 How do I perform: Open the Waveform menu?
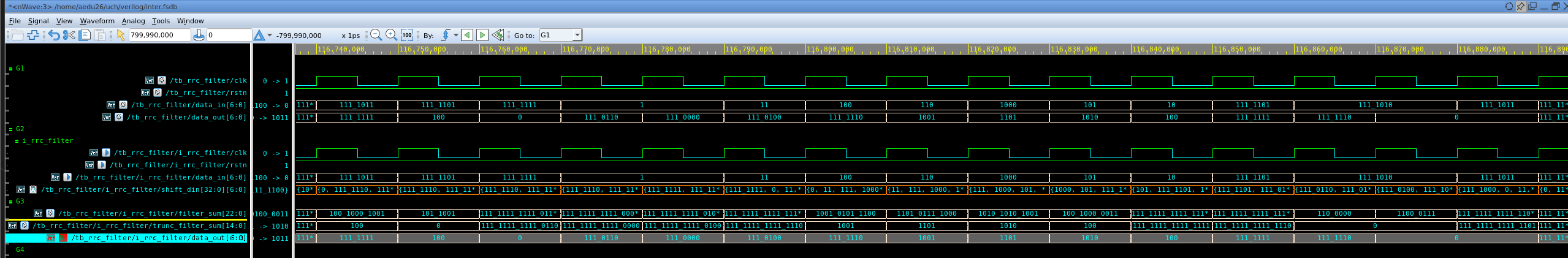coord(97,21)
